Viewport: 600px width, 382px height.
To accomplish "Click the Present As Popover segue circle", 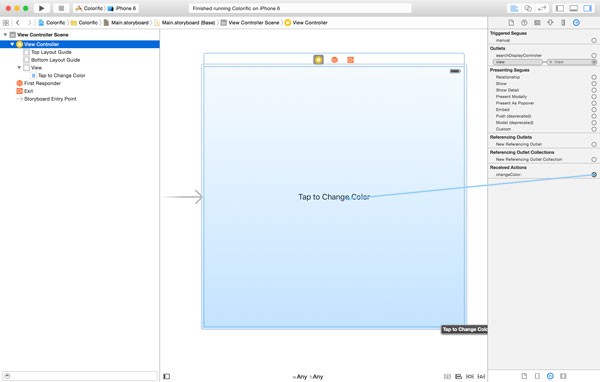I will click(594, 103).
